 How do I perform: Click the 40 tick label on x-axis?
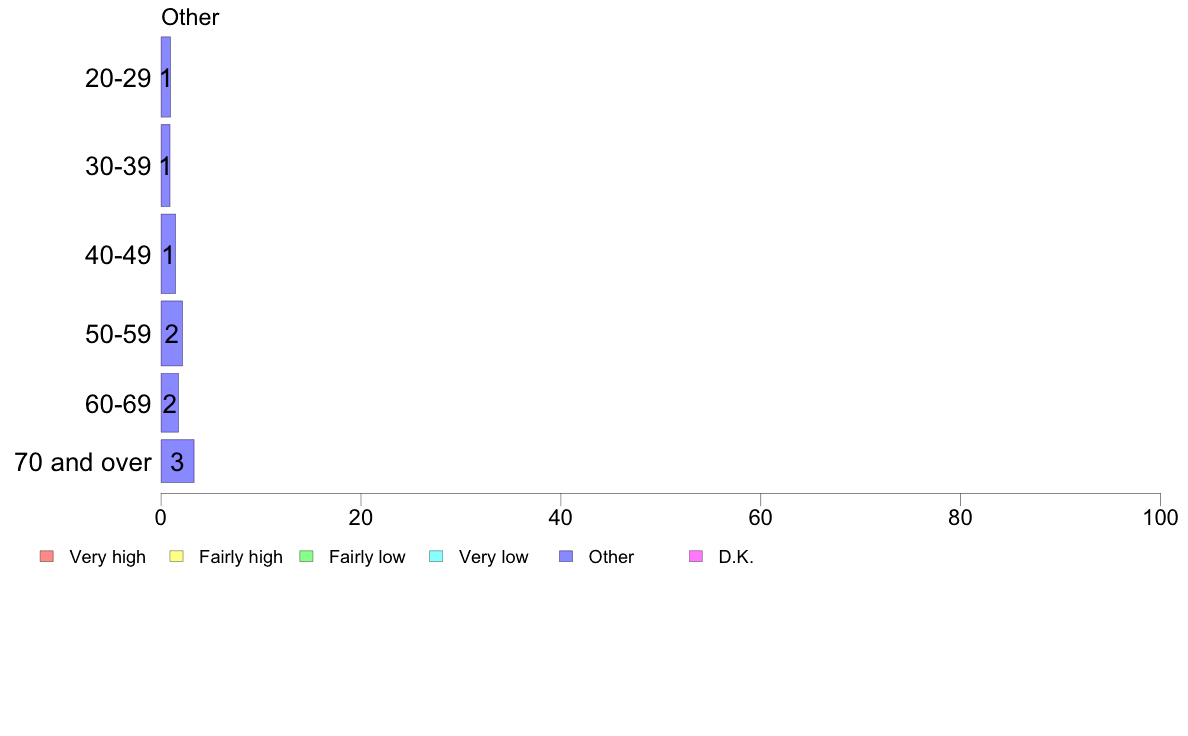click(x=561, y=518)
